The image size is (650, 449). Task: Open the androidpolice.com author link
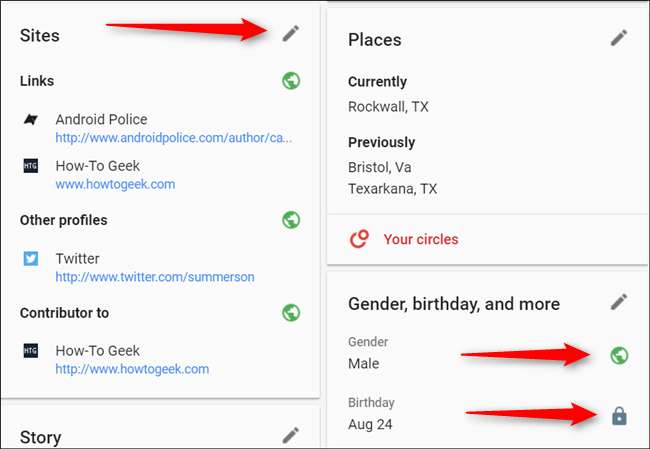(174, 138)
